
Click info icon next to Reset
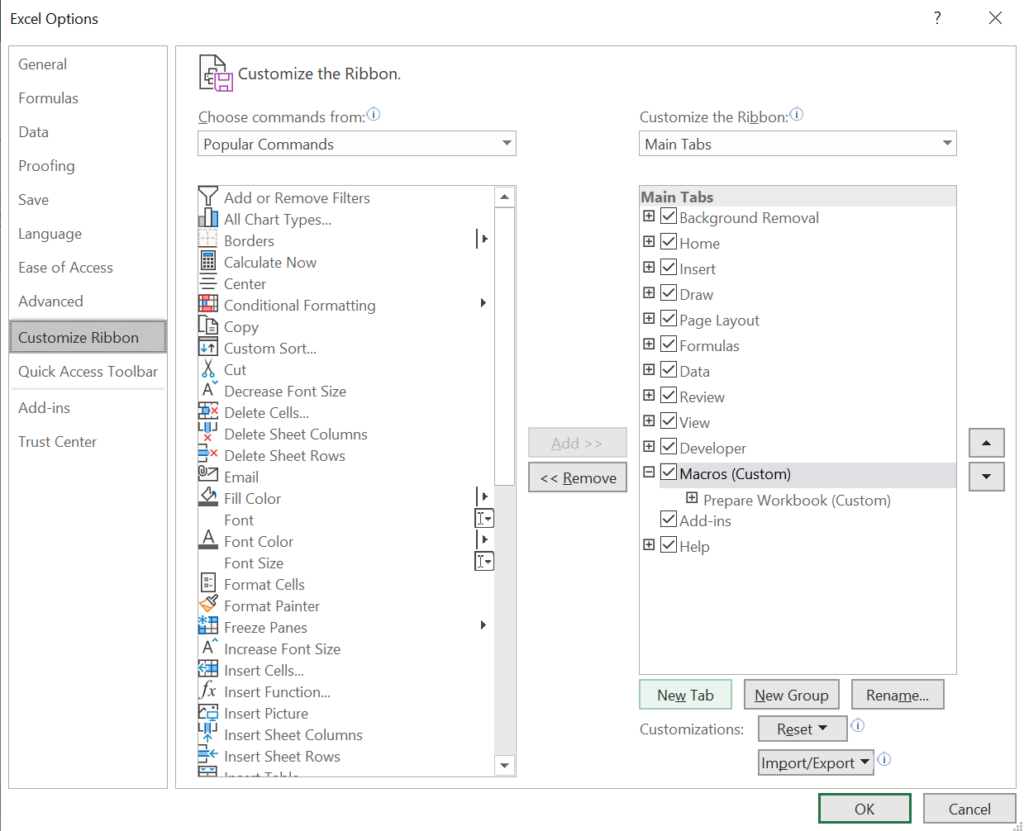[857, 726]
